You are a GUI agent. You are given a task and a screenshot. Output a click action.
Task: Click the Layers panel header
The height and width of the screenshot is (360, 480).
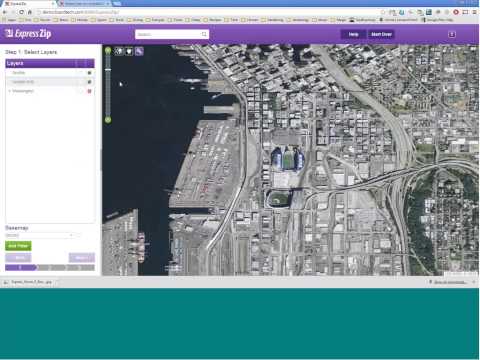click(x=50, y=63)
